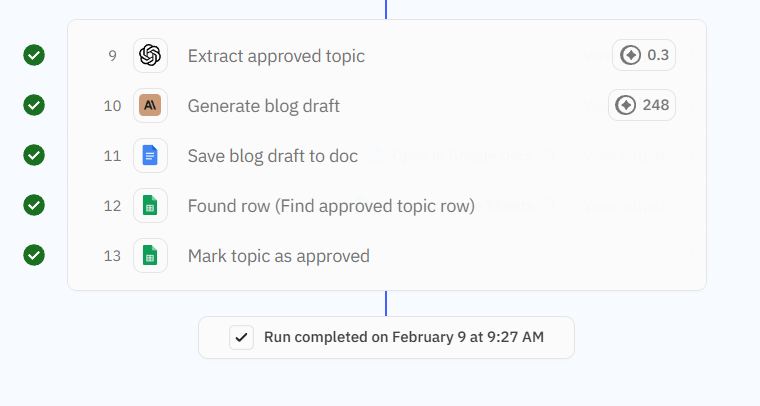Expand the Generate blog draft step
The width and height of the screenshot is (760, 406).
(264, 106)
